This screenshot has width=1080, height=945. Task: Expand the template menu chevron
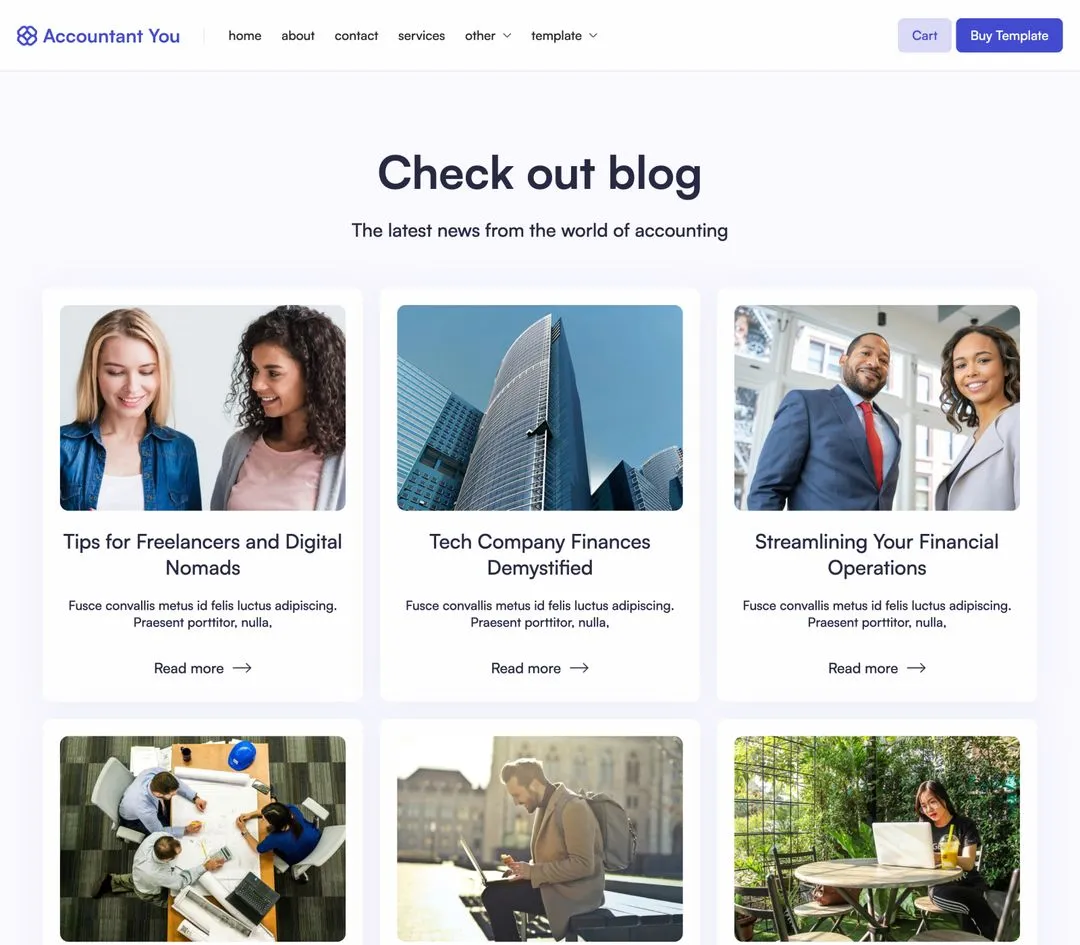click(x=593, y=36)
